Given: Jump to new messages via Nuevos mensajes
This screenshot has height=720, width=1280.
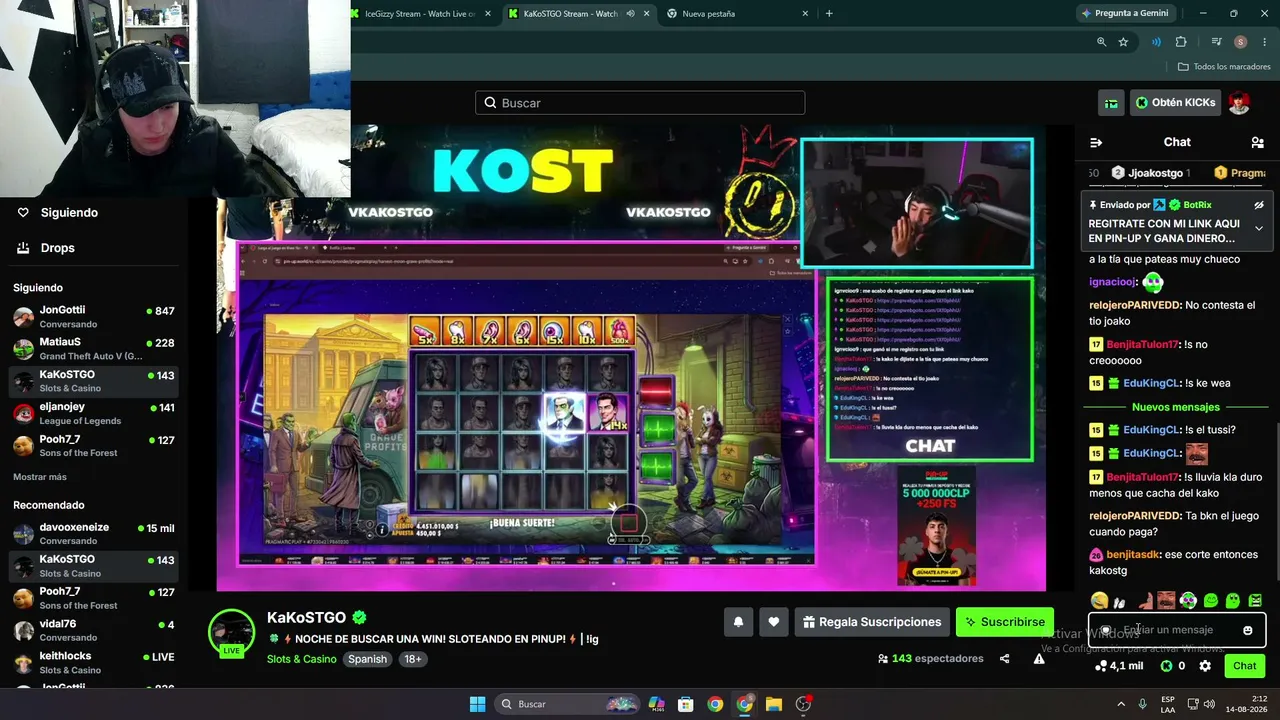Looking at the screenshot, I should pyautogui.click(x=1176, y=407).
